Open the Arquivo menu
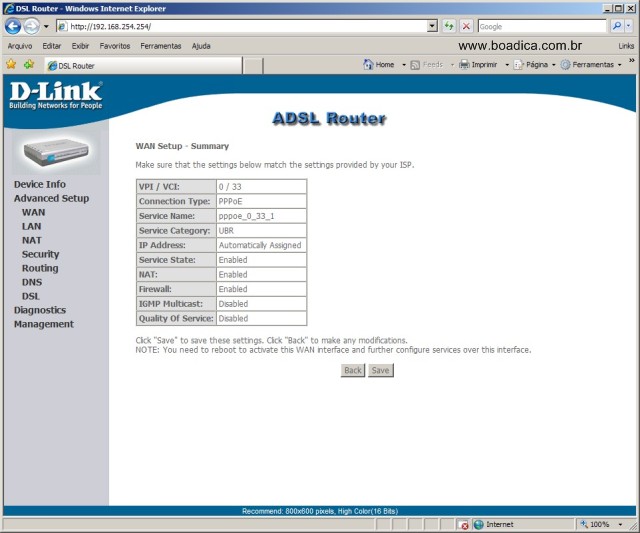The width and height of the screenshot is (640, 533). (20, 46)
